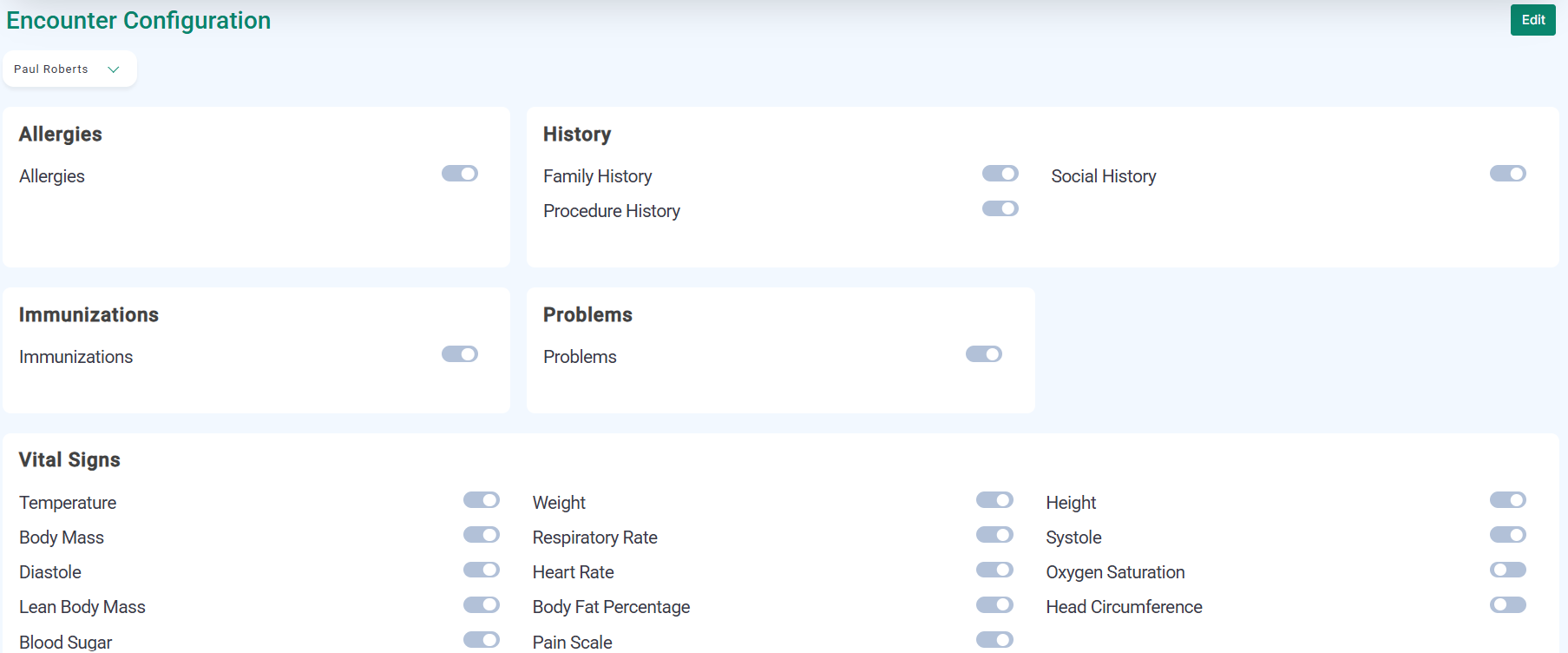
Task: Click the Procedure History label
Action: coord(612,211)
